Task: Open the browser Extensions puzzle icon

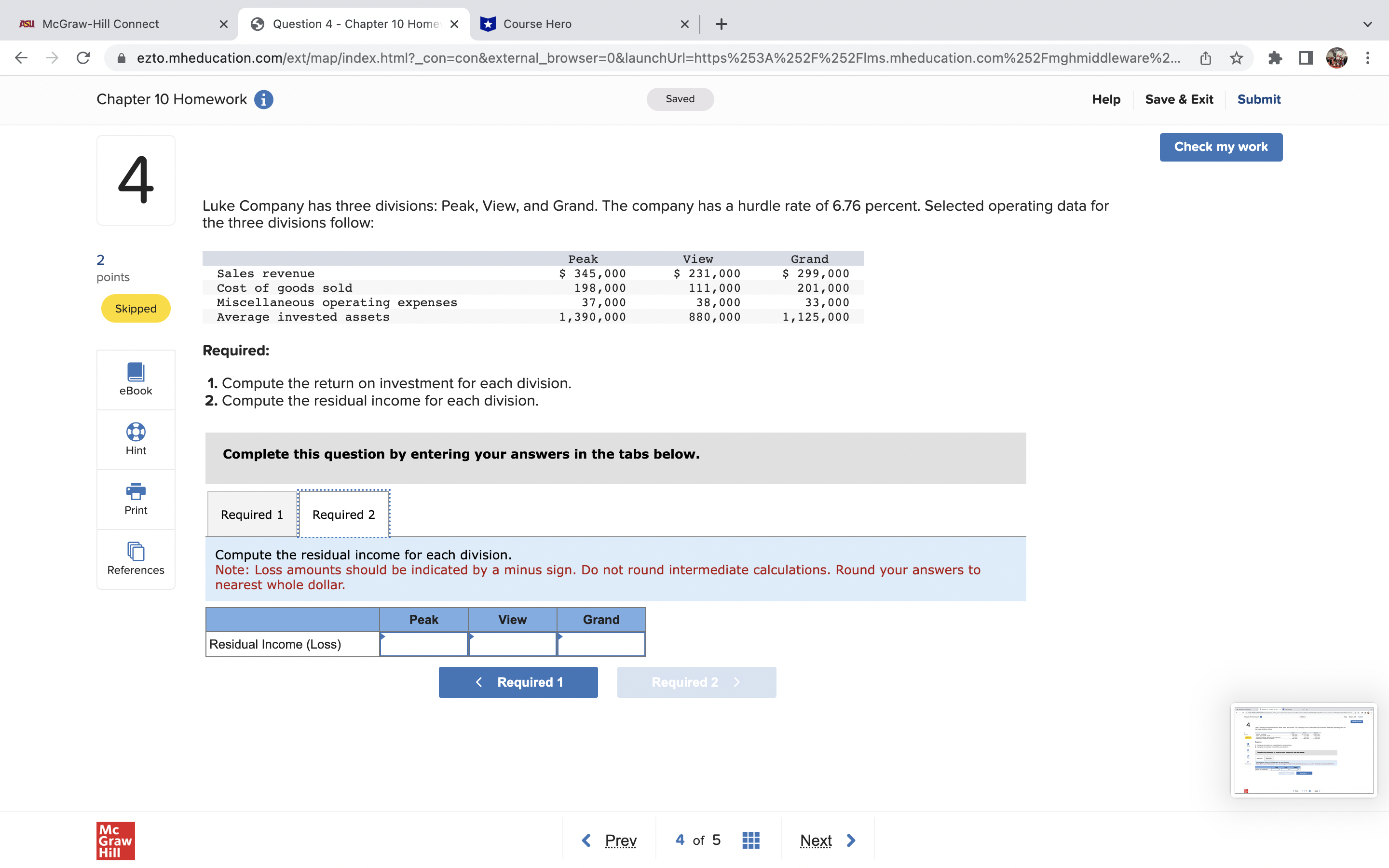Action: tap(1275, 58)
